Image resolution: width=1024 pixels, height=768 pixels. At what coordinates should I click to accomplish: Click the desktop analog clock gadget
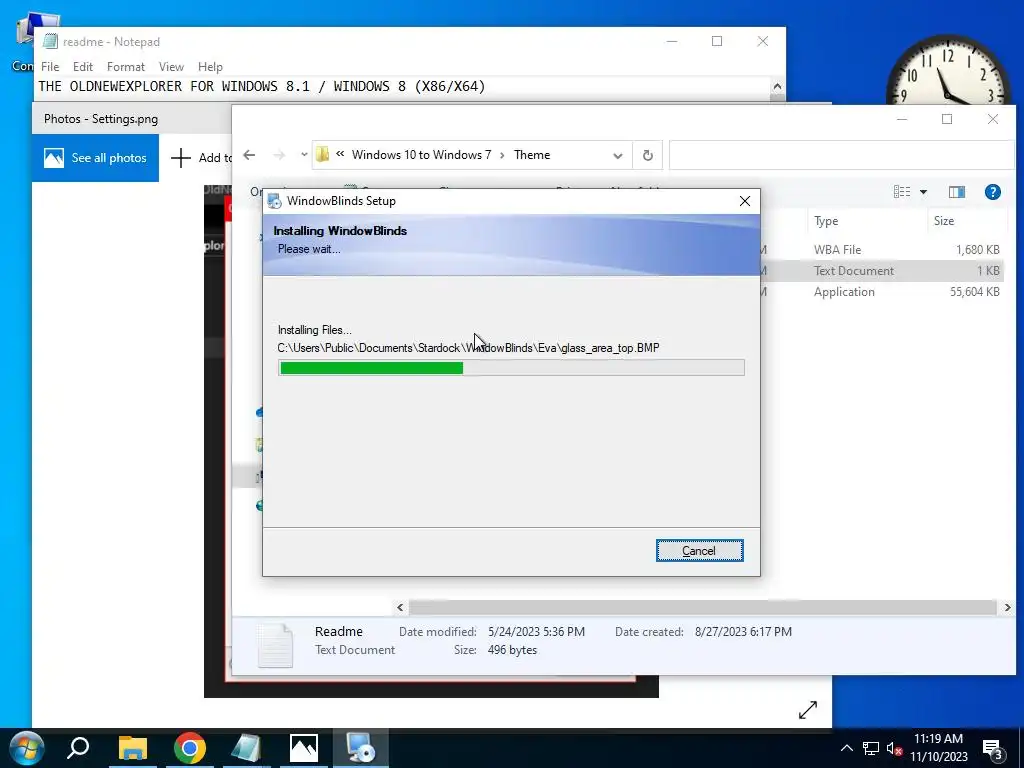(948, 72)
